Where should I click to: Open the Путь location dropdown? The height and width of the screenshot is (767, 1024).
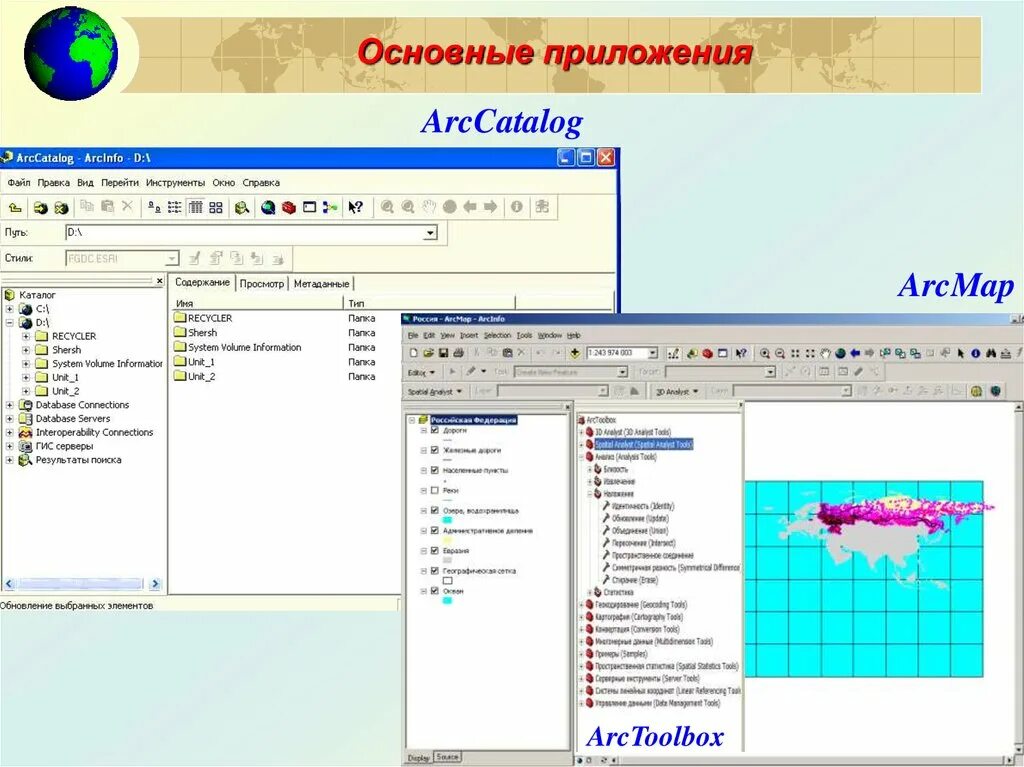point(430,233)
